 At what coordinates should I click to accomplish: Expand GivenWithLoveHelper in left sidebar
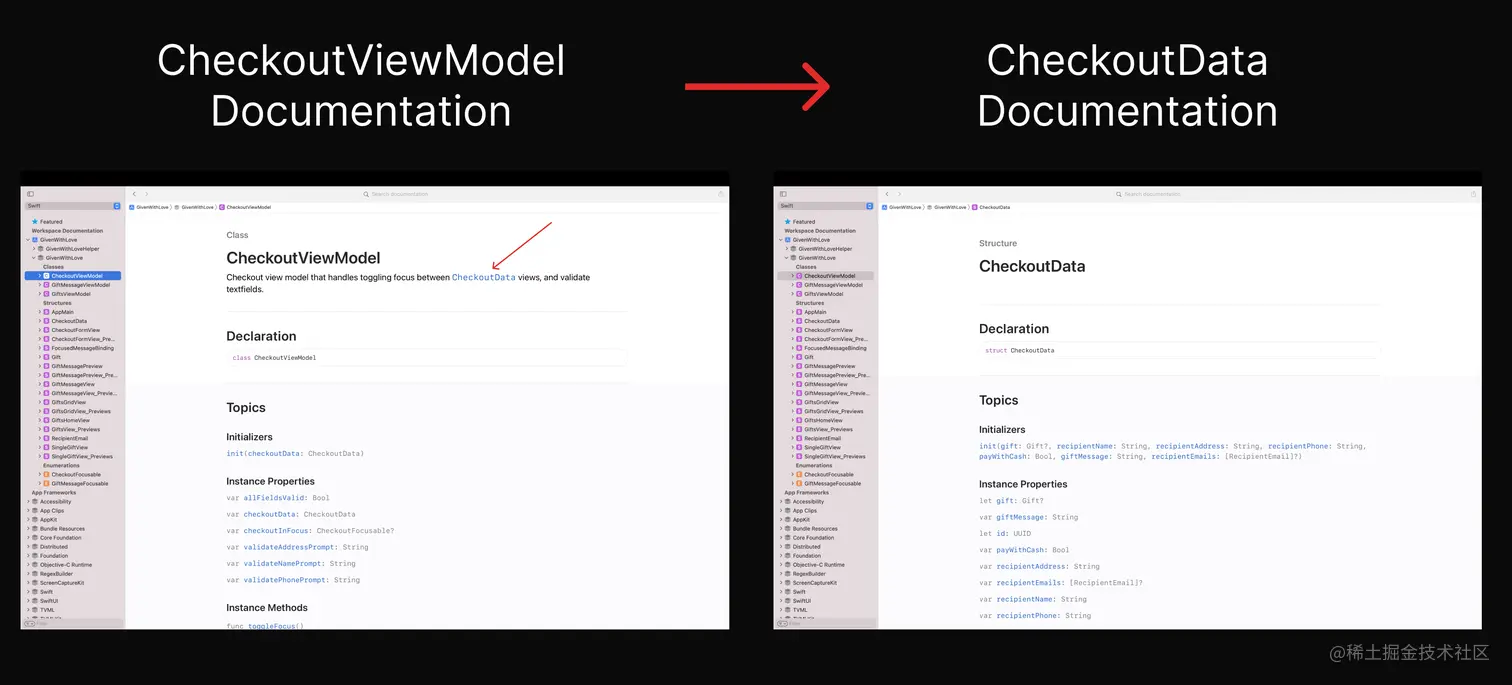(x=34, y=249)
